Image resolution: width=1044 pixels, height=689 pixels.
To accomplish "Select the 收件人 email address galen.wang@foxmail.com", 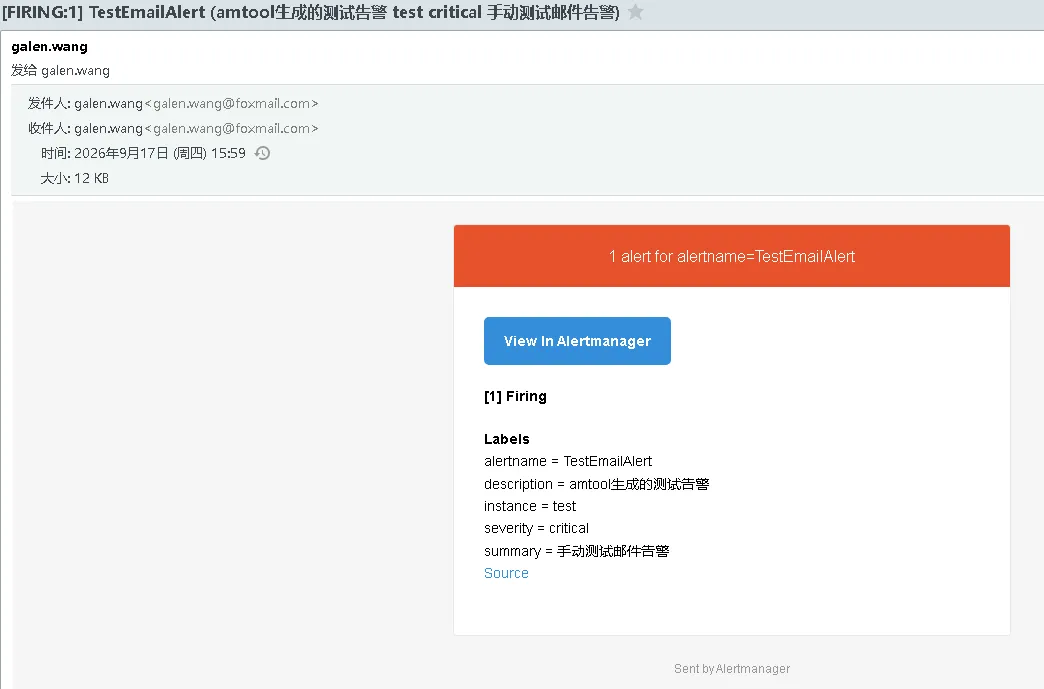I will click(231, 128).
